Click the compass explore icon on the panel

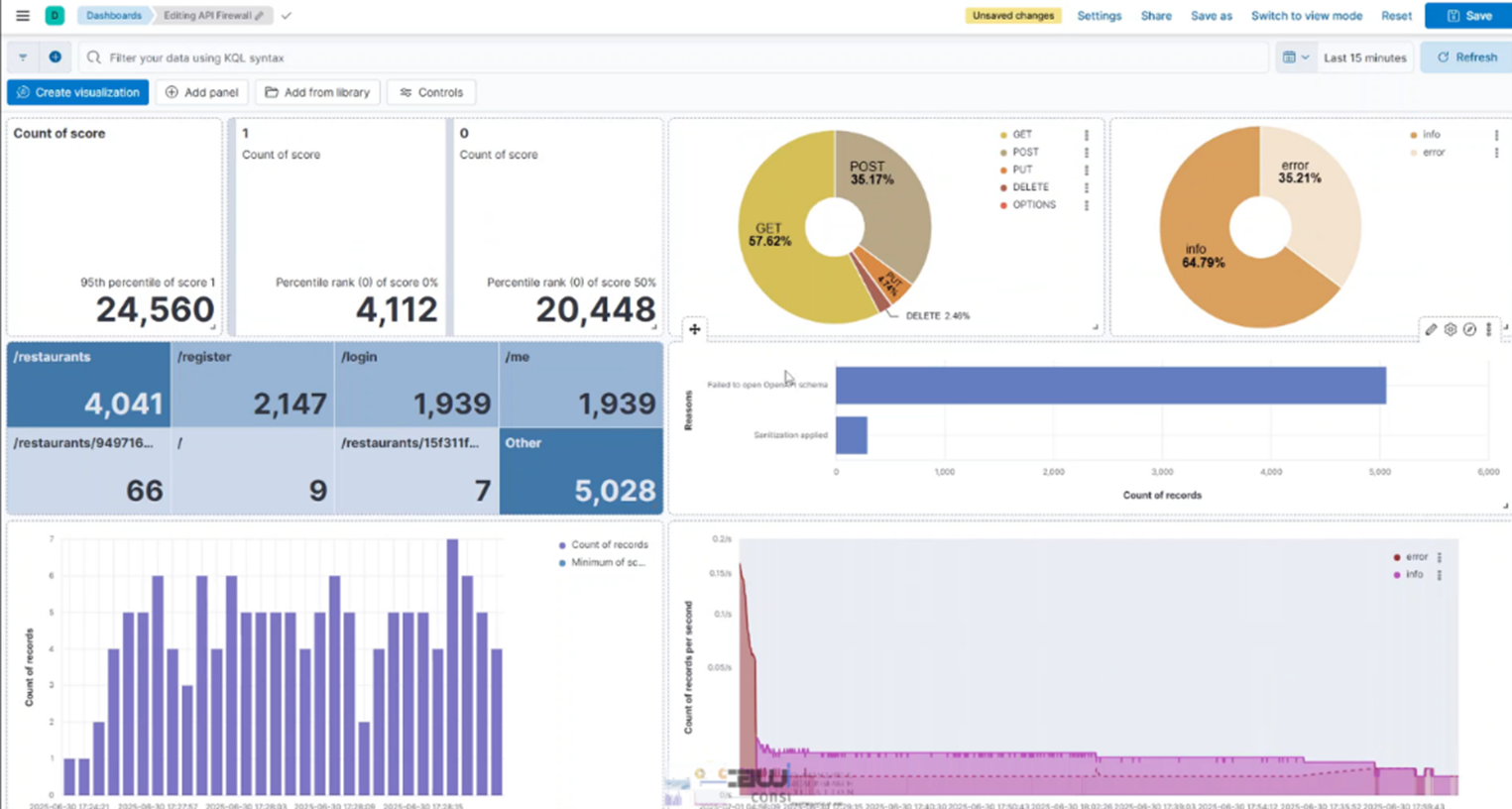point(1469,329)
